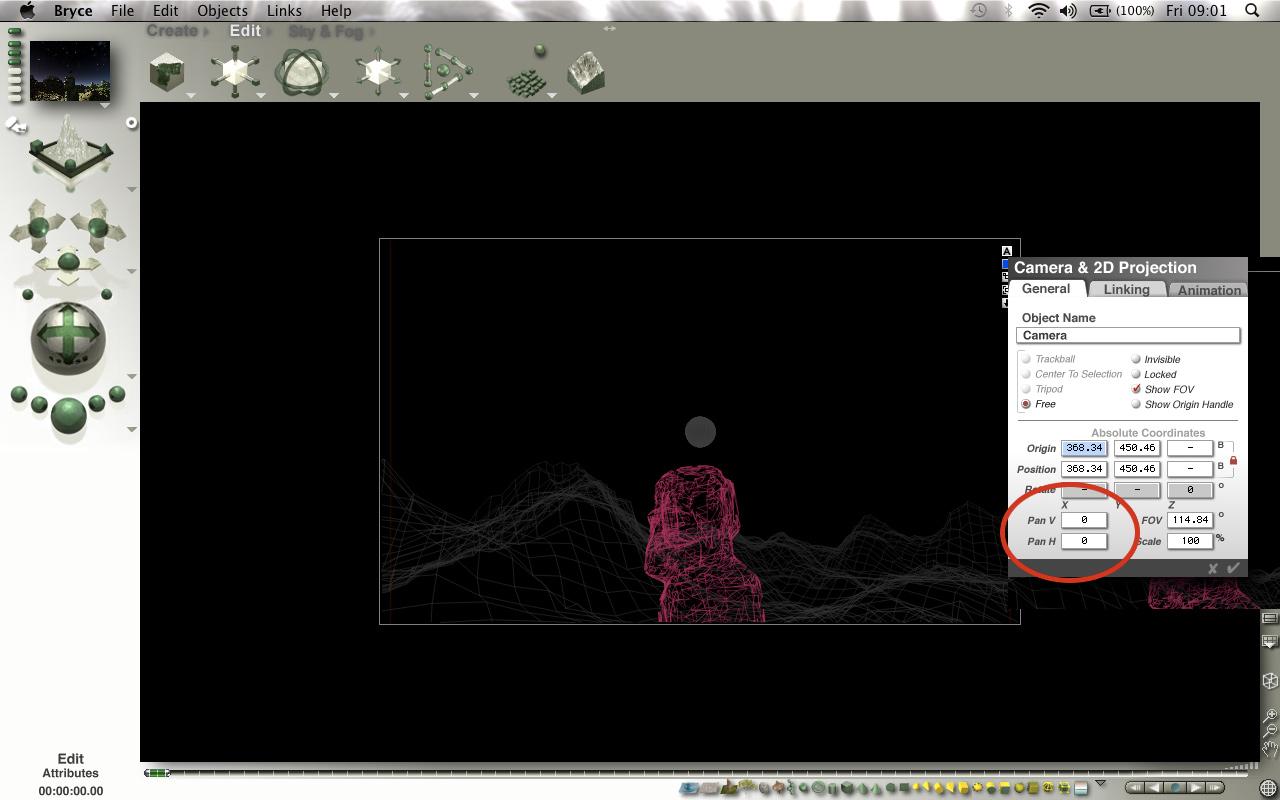Click the terrain selection icon
The width and height of the screenshot is (1280, 800).
[x=730, y=788]
